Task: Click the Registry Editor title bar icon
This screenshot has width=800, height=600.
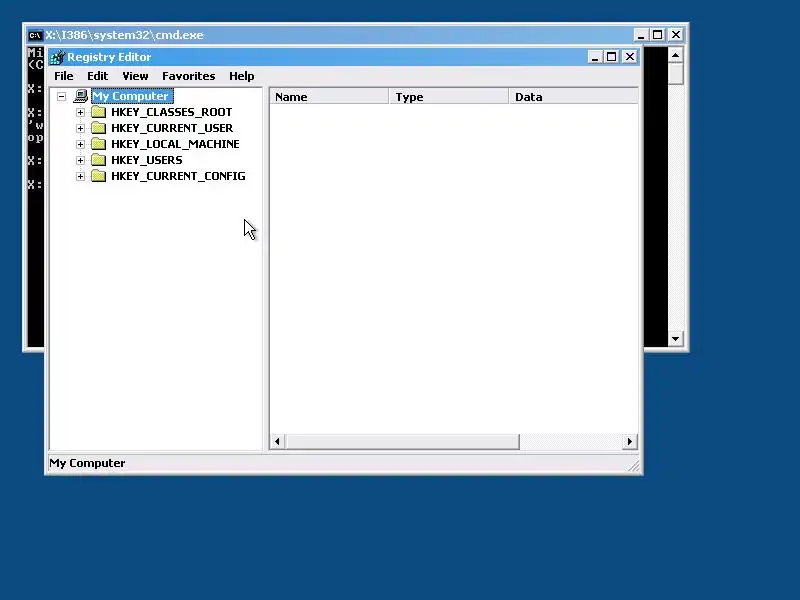Action: point(57,57)
